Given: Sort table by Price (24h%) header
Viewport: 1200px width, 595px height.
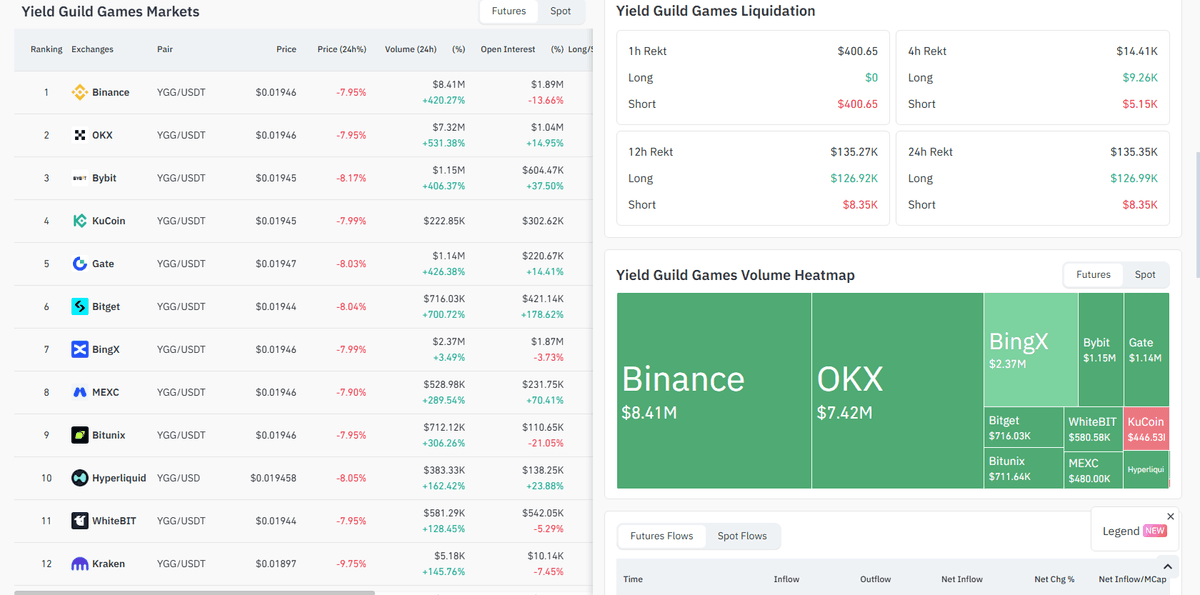Looking at the screenshot, I should pyautogui.click(x=341, y=49).
